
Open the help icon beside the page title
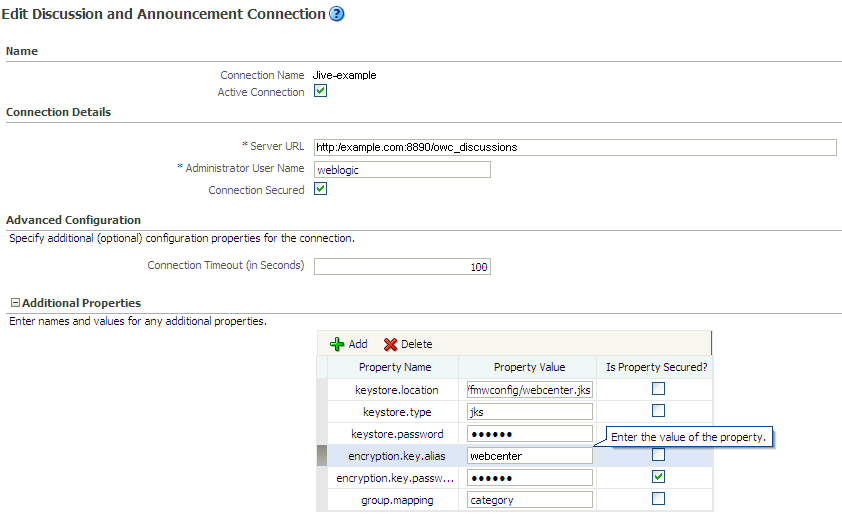[x=337, y=14]
